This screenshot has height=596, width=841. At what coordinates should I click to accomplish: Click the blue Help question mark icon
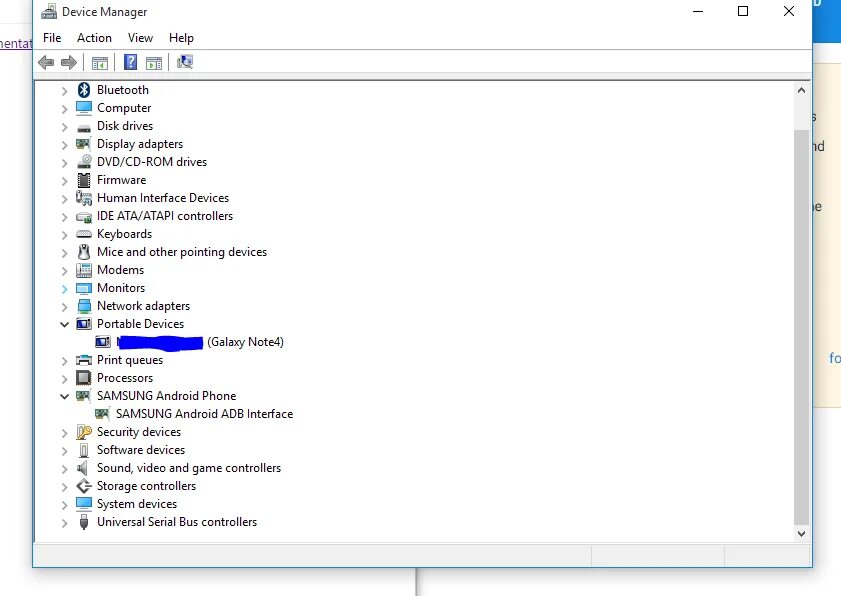(x=130, y=62)
